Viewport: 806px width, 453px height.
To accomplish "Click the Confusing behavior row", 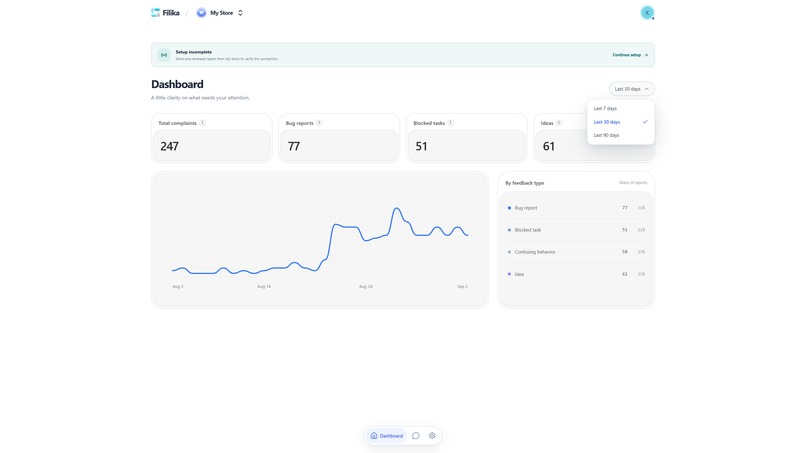I will click(576, 252).
